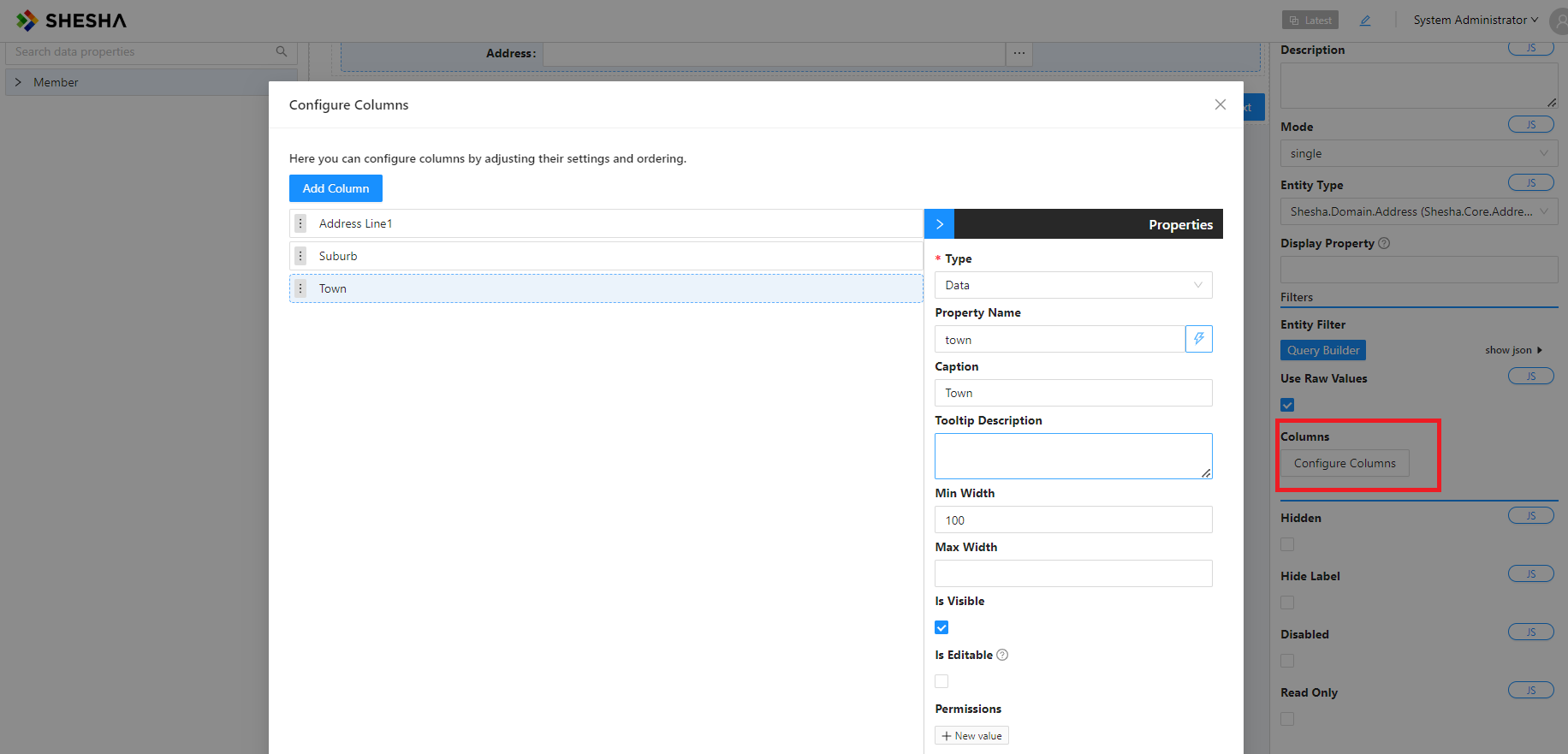The height and width of the screenshot is (754, 1568).
Task: Click the Display Property input field
Action: pyautogui.click(x=1419, y=270)
